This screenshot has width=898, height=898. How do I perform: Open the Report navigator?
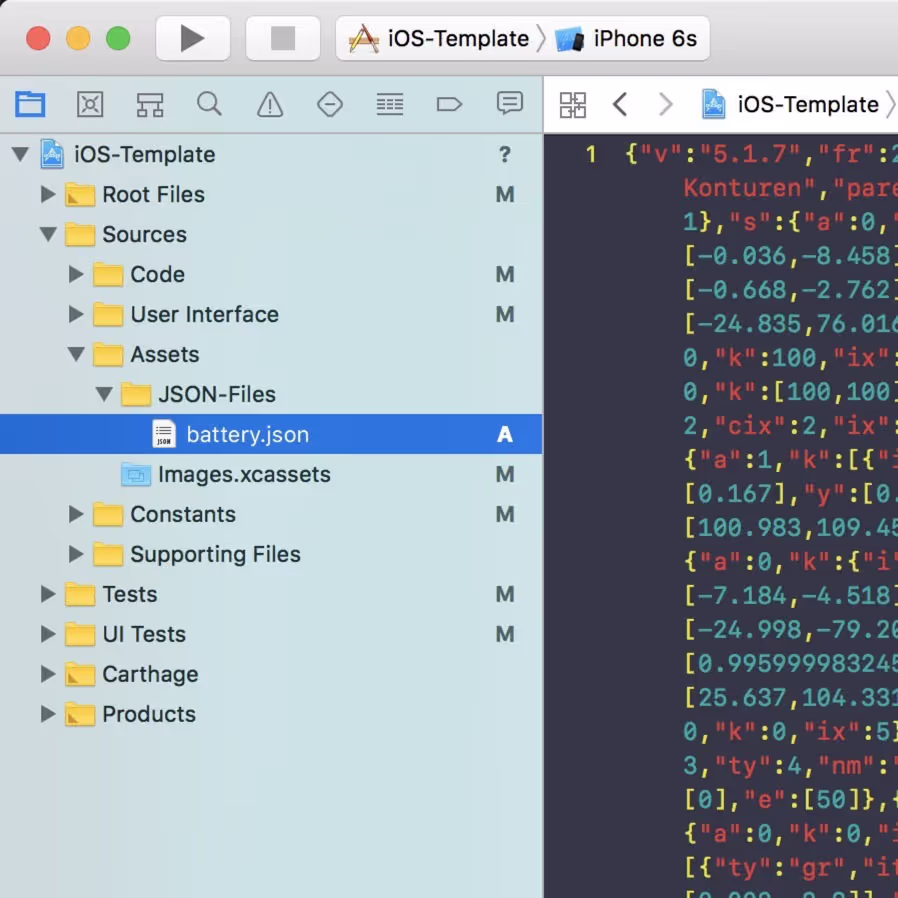tap(509, 104)
